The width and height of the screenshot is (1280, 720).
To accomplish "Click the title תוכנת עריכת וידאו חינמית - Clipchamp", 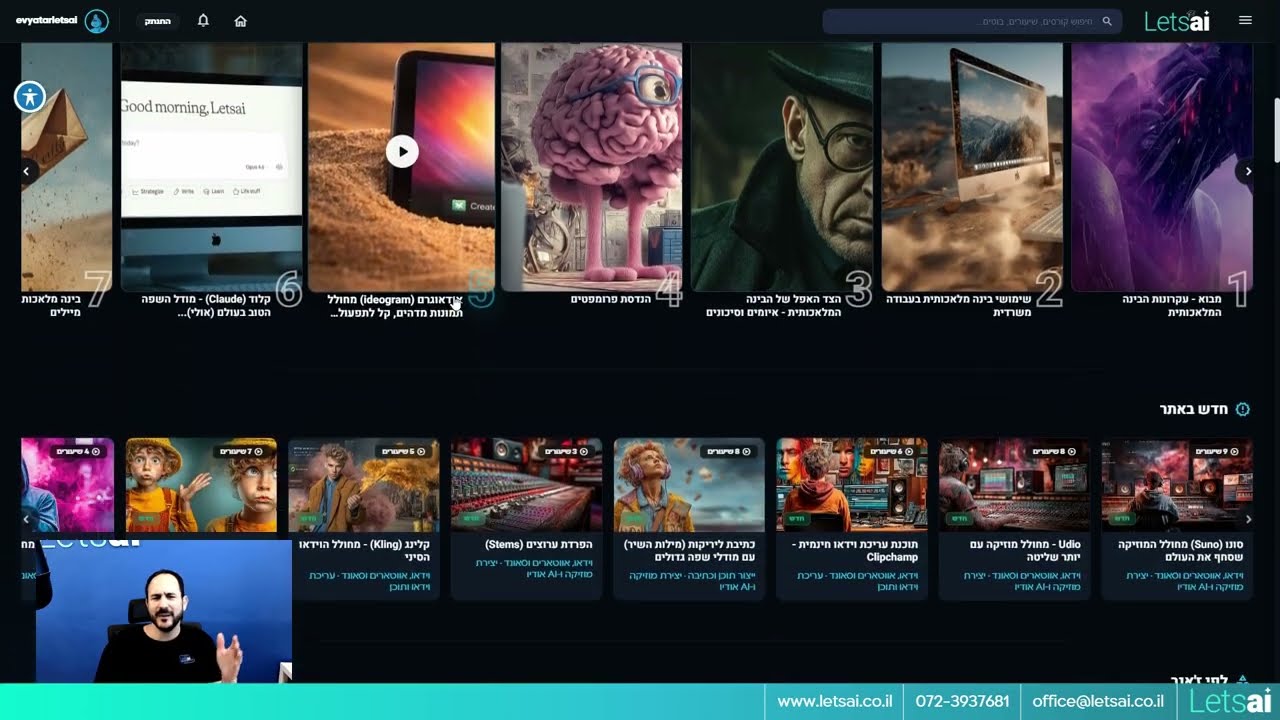I will [855, 551].
